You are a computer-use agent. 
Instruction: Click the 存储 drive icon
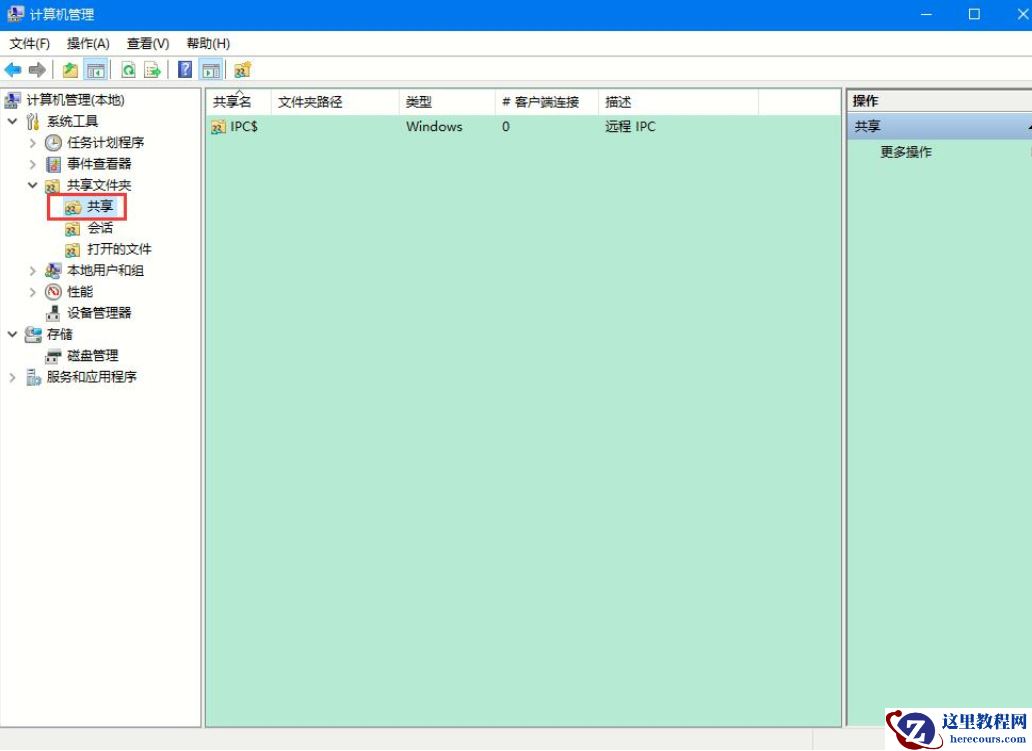pos(33,334)
